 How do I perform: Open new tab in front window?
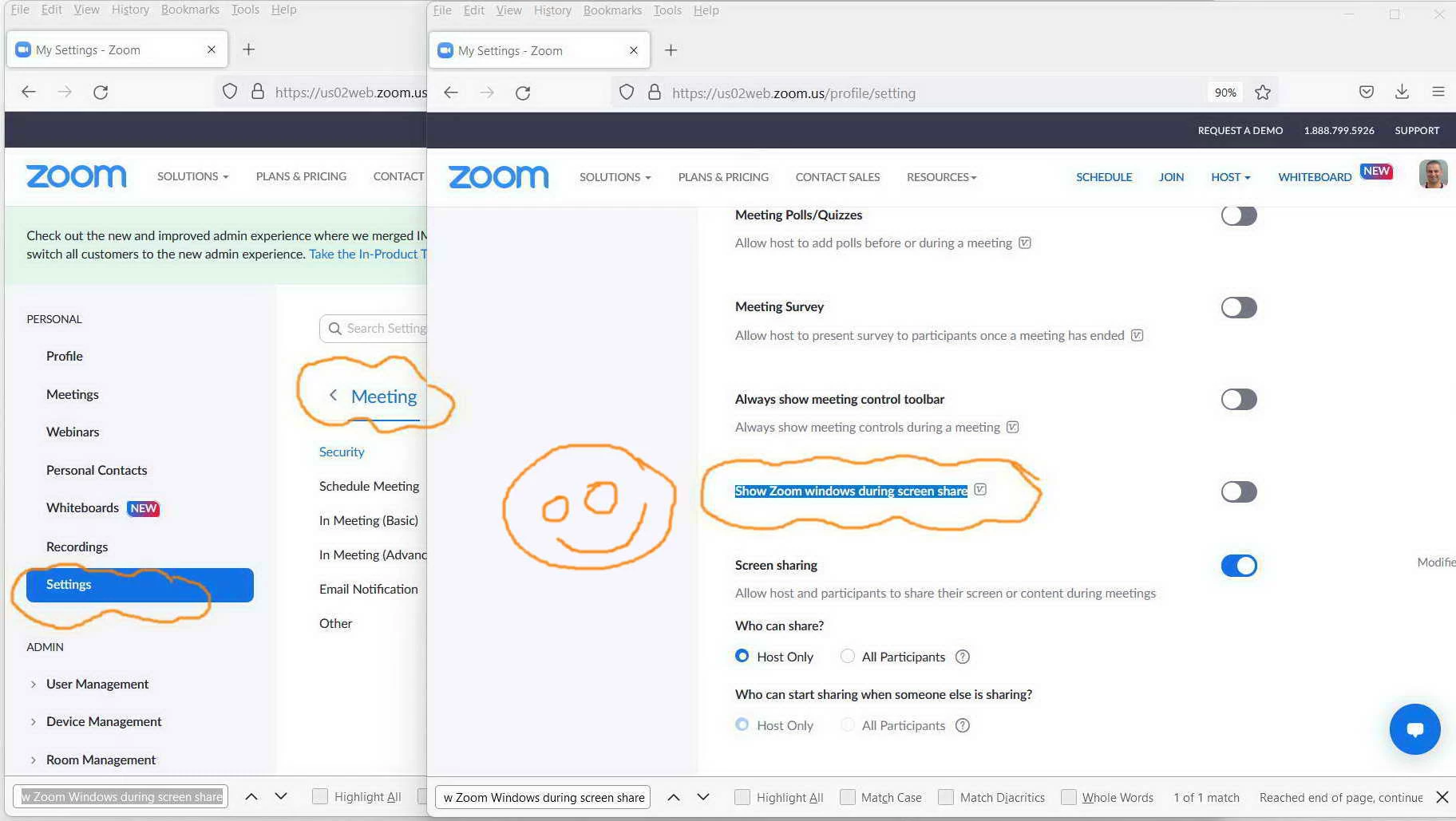coord(671,50)
